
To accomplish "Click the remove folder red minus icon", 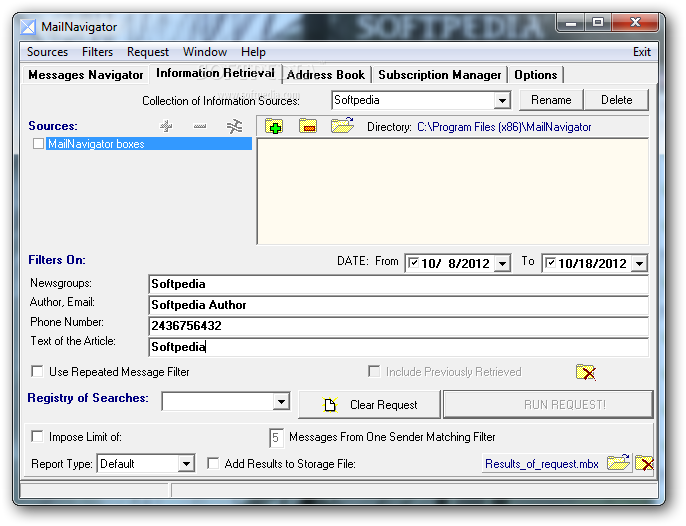I will (x=308, y=126).
